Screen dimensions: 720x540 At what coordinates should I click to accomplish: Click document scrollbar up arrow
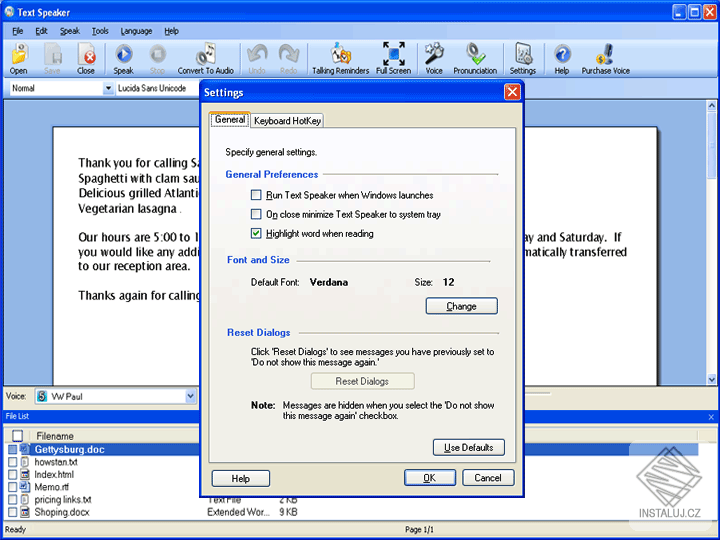[711, 106]
